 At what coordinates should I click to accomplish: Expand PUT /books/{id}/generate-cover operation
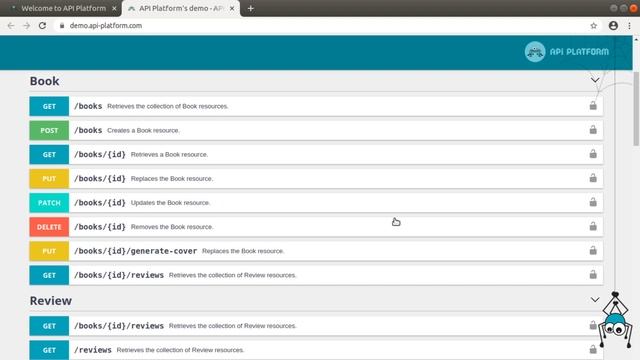pos(316,251)
